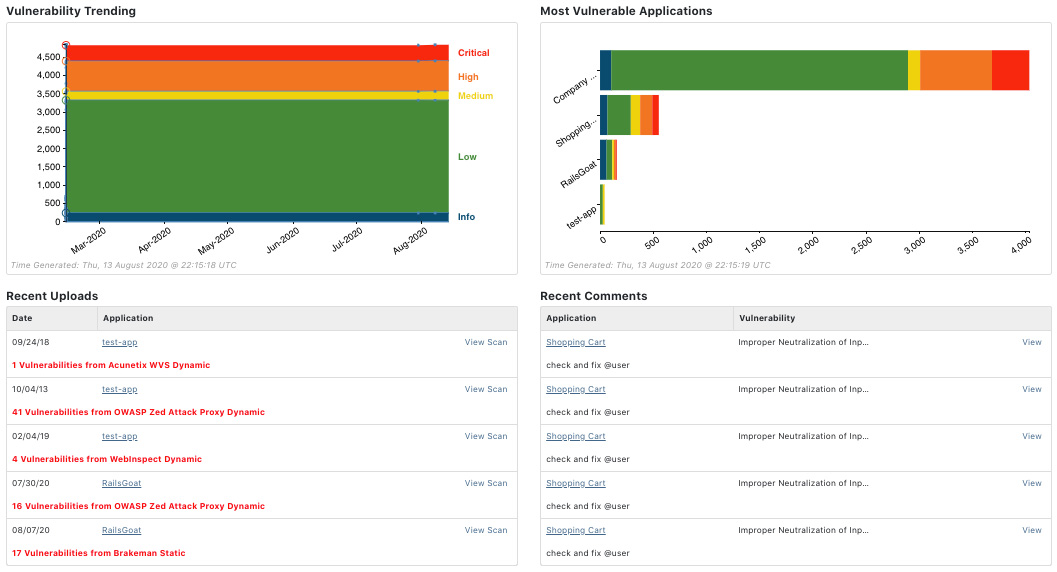Click the large green segment of Company bar

[759, 70]
